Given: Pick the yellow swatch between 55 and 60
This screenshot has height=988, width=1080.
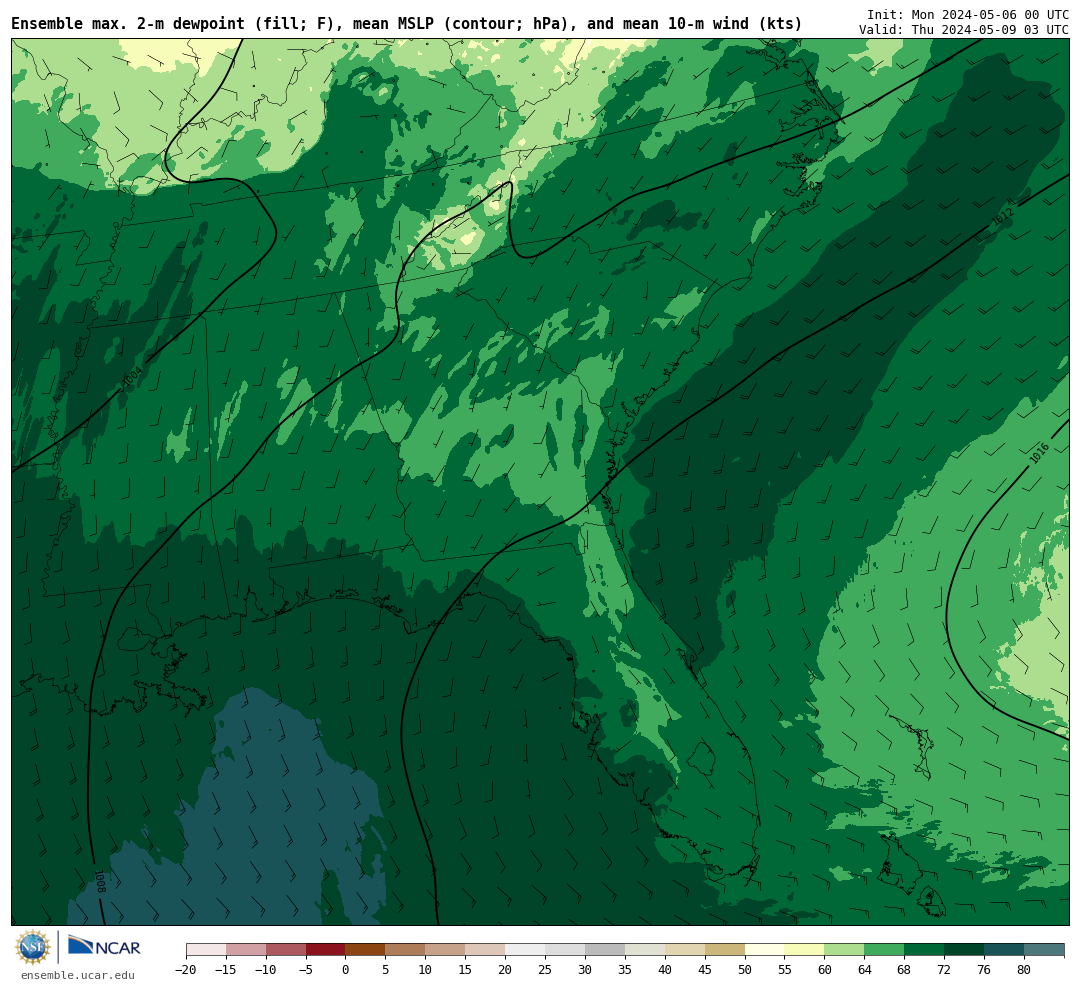Looking at the screenshot, I should (805, 950).
